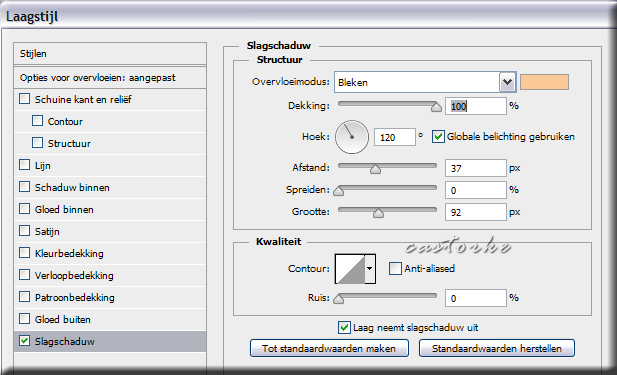617x375 pixels.
Task: Enable Schuine kant en reliëf checkbox
Action: click(24, 99)
